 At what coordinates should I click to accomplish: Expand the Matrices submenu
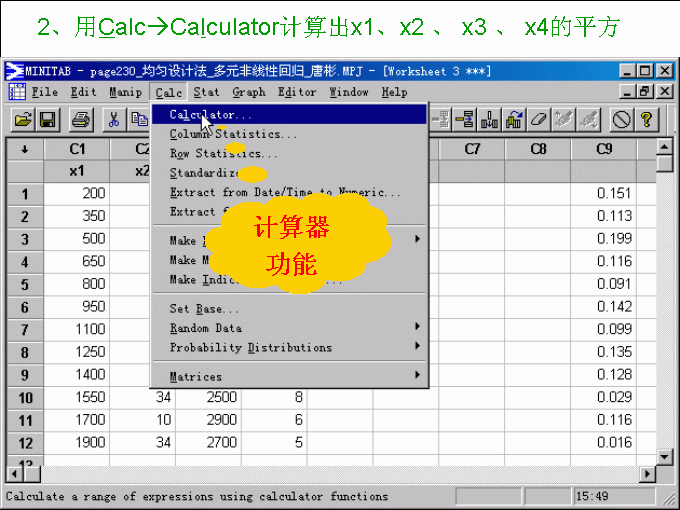click(195, 377)
